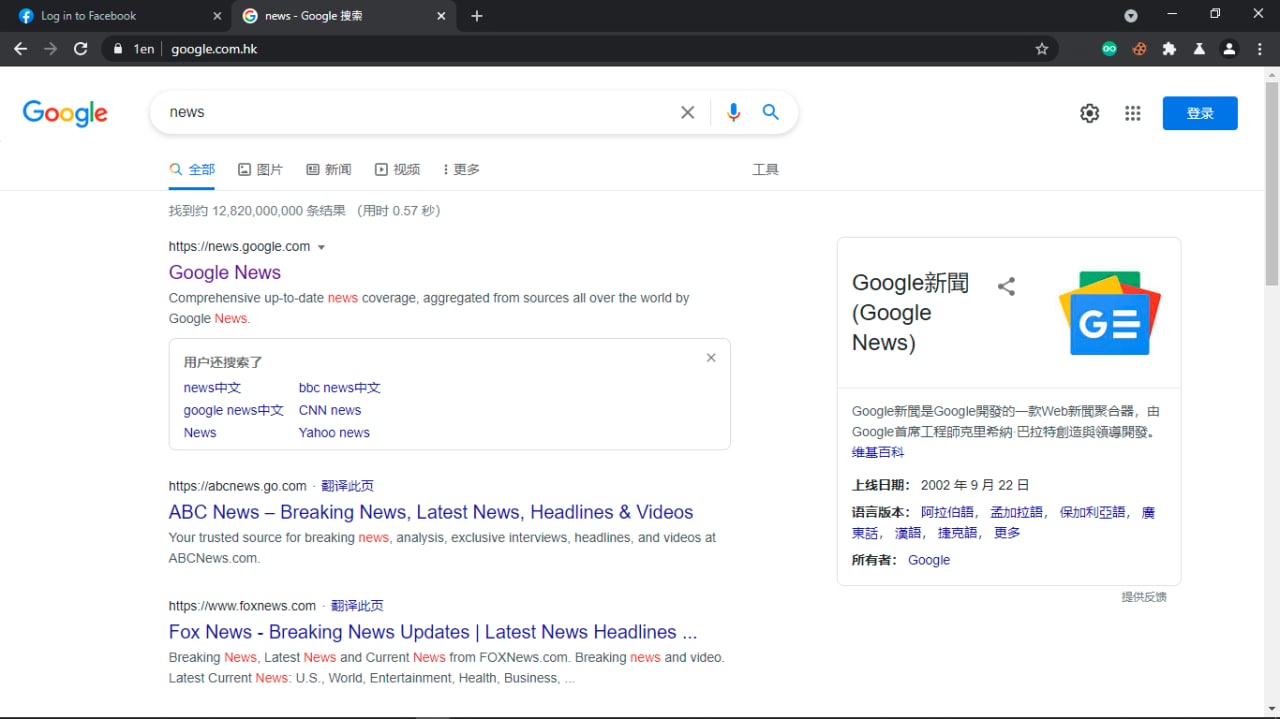Click the browser forward arrow

pyautogui.click(x=50, y=49)
